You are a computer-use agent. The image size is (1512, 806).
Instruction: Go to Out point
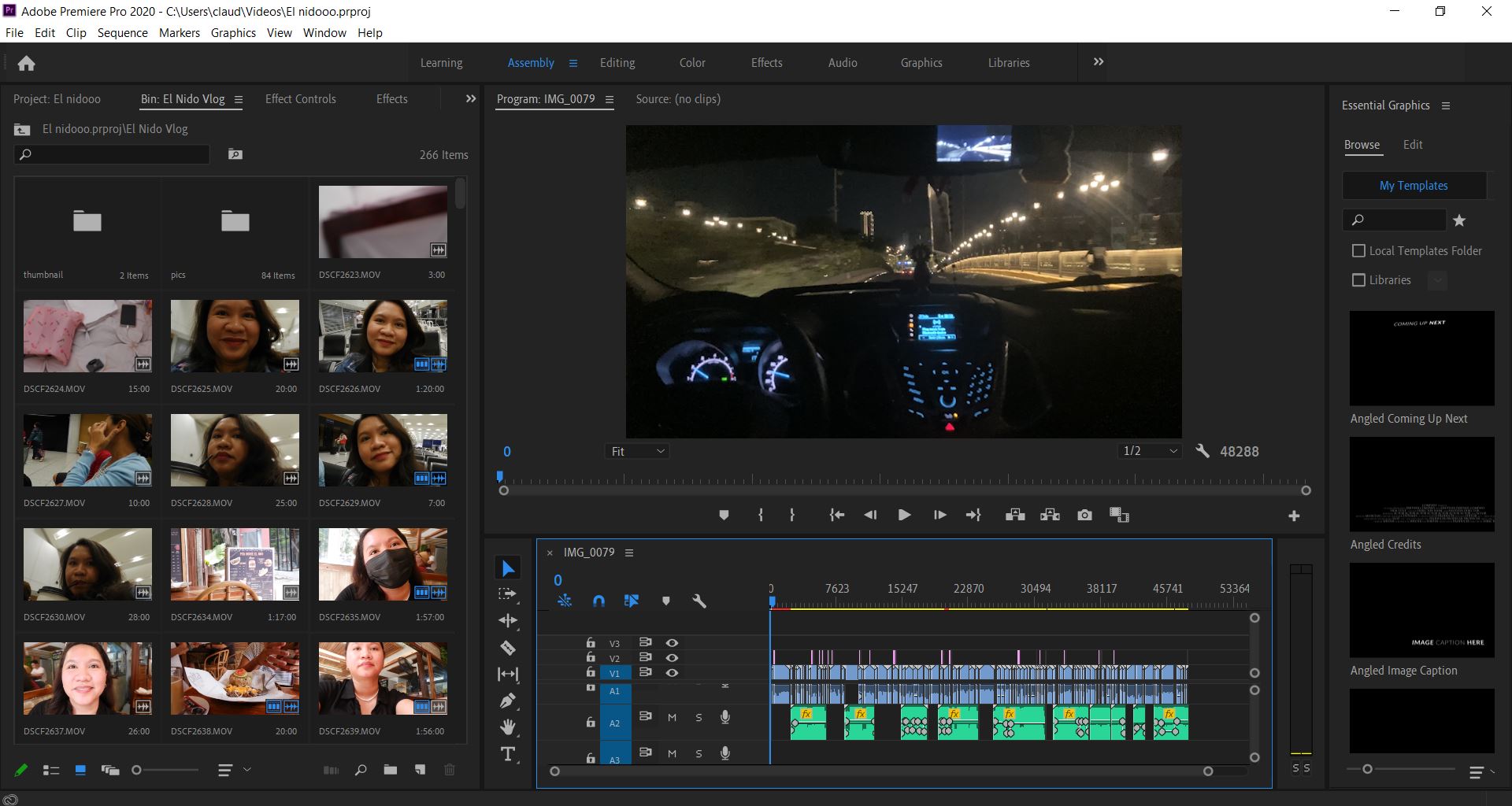(x=973, y=515)
